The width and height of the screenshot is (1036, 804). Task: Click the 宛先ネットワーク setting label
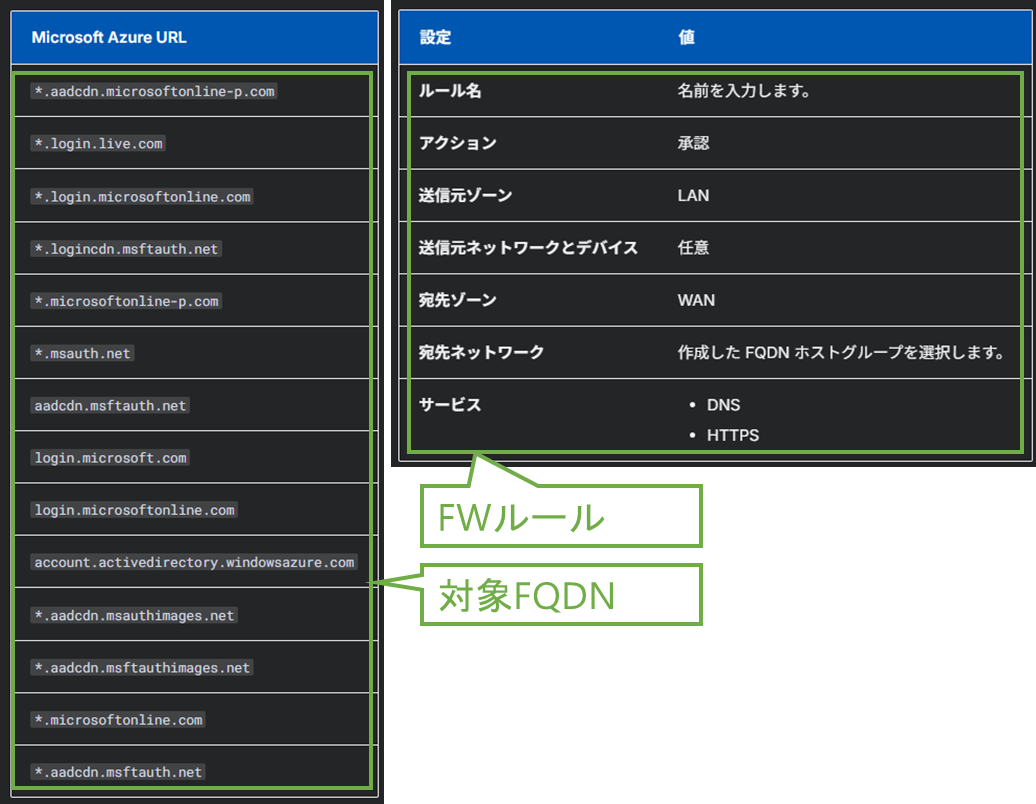tap(481, 352)
